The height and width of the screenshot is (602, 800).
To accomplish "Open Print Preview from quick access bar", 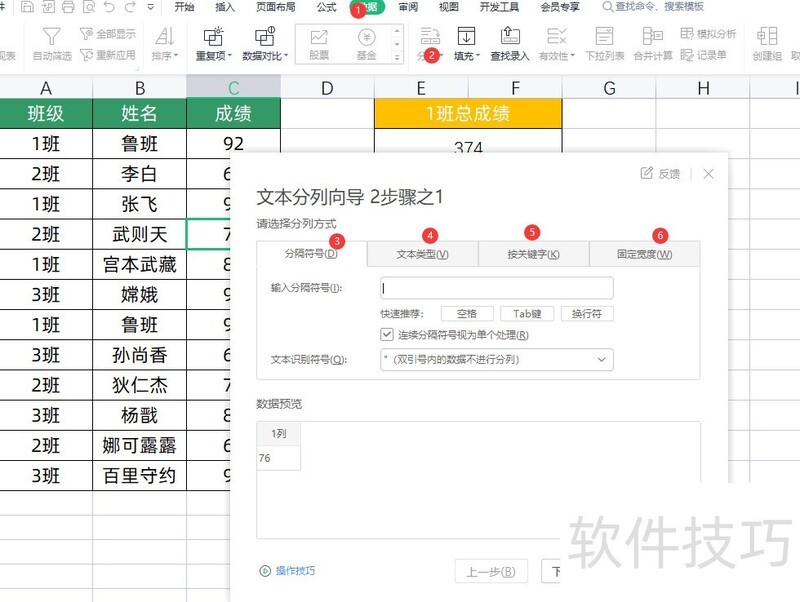I will 88,7.
